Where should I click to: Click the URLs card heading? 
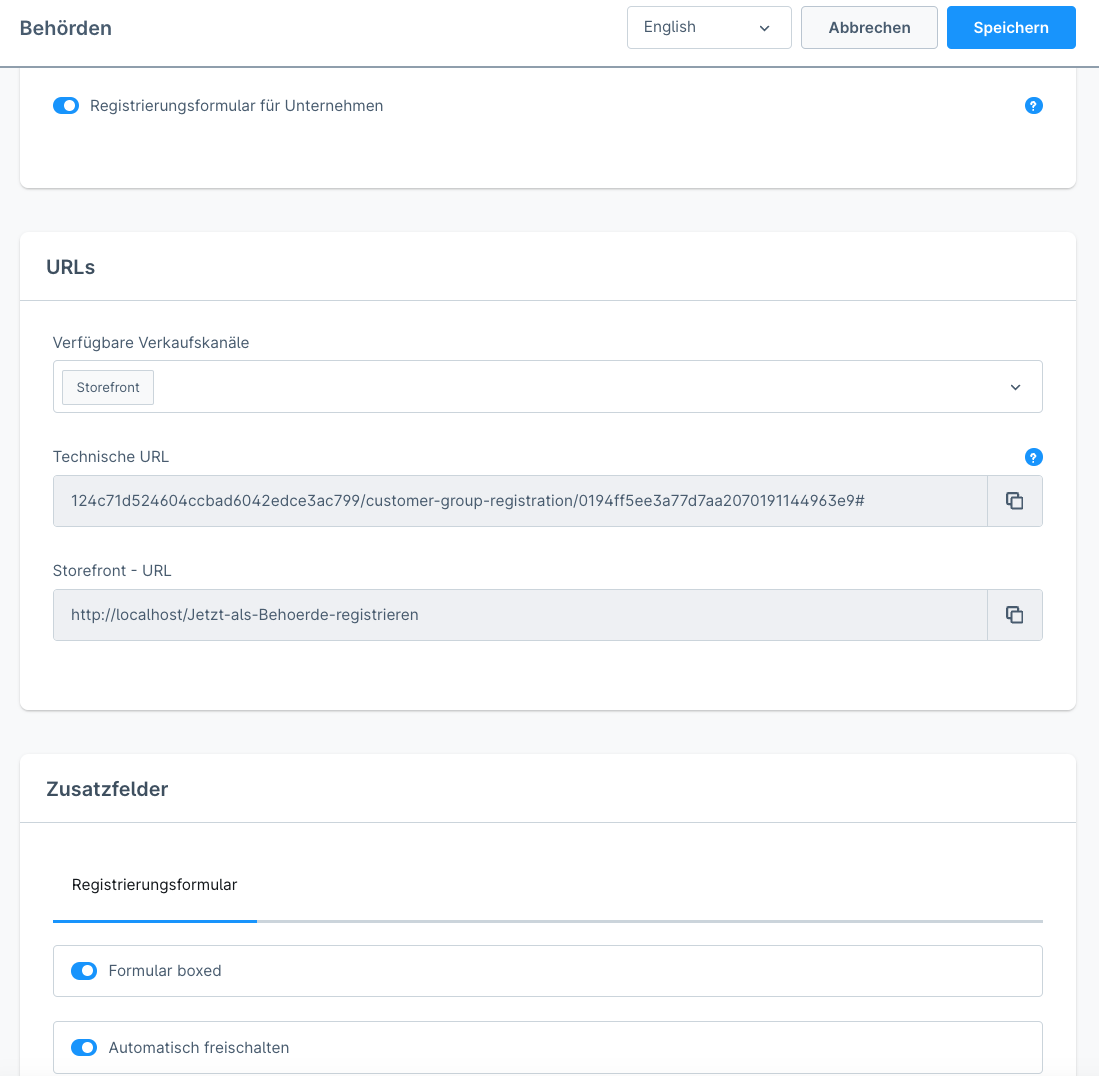click(71, 267)
